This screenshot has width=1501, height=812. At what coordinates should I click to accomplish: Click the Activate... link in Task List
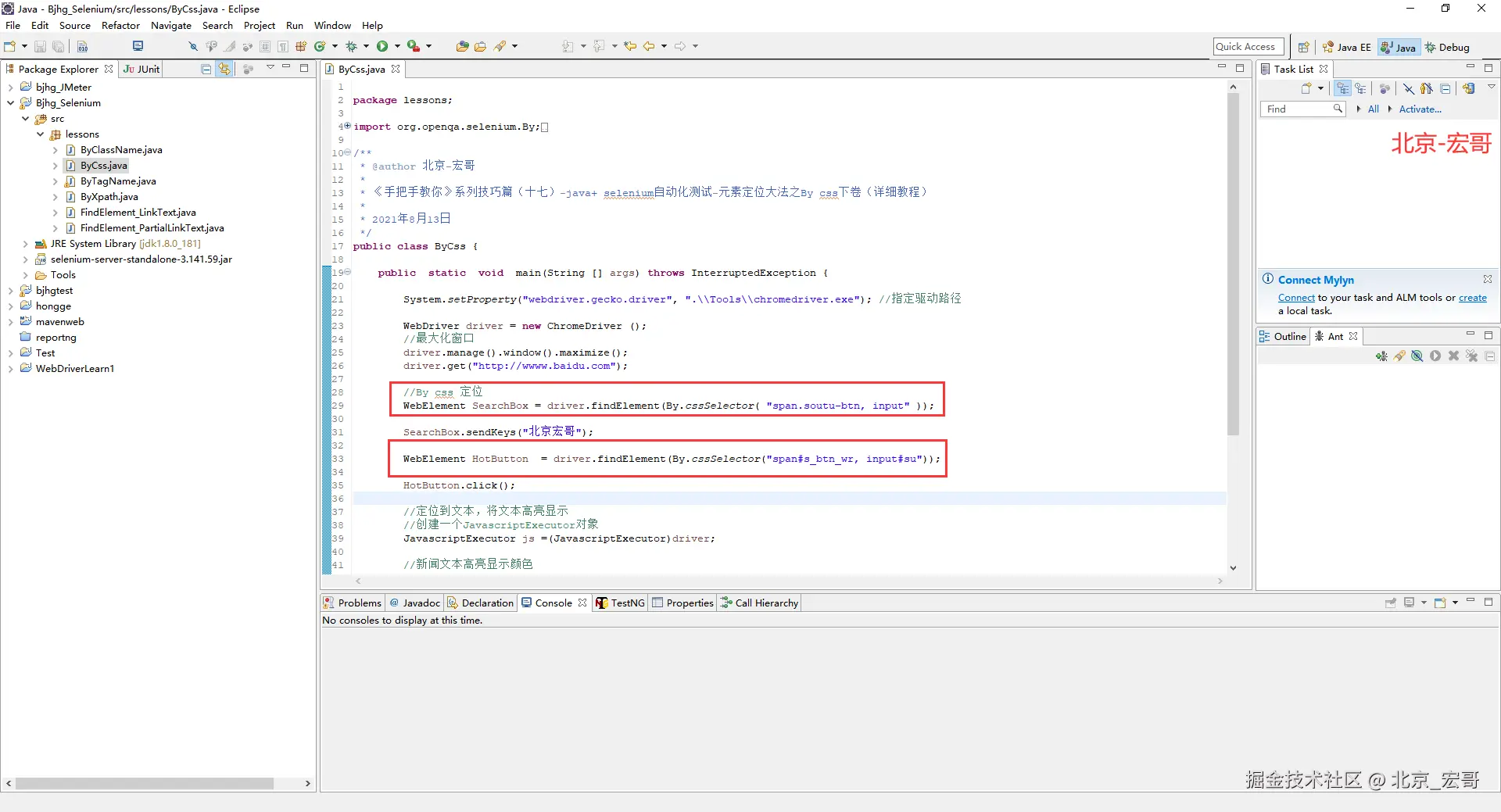(1420, 109)
